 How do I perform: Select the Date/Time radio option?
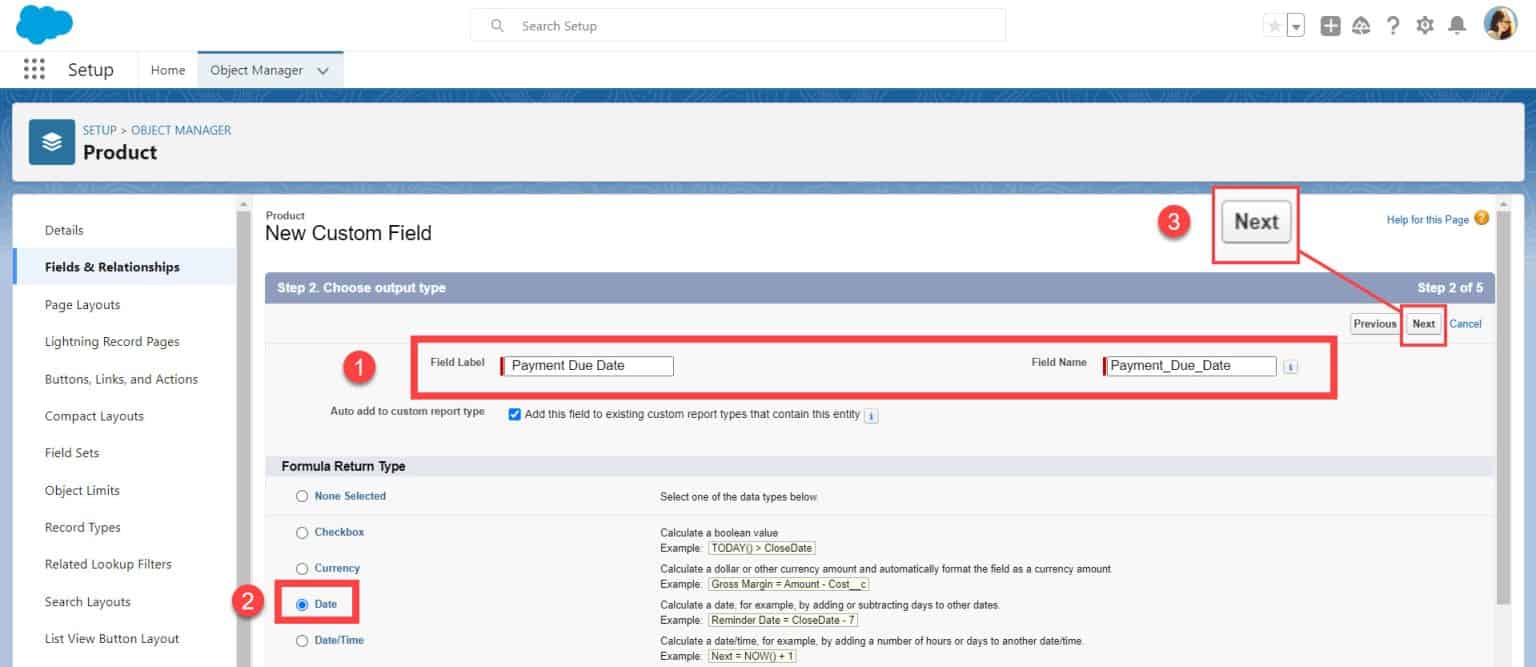(302, 641)
